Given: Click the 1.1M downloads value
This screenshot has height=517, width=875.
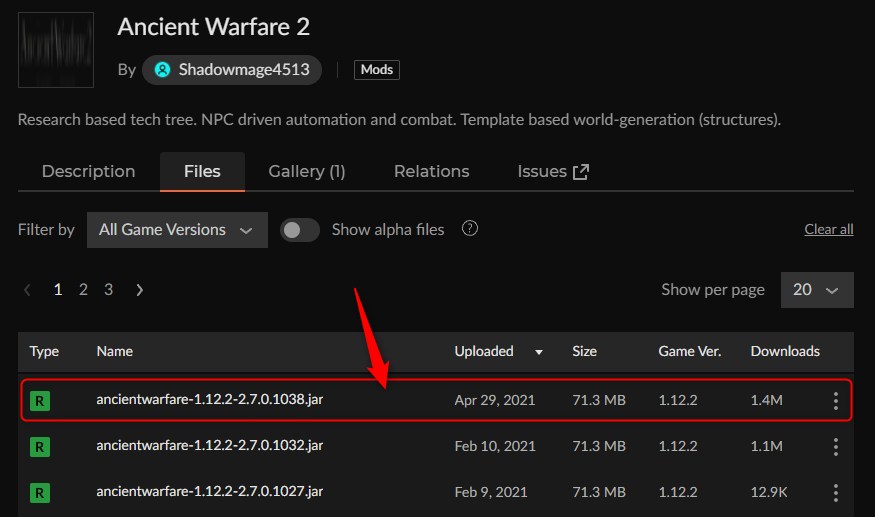Looking at the screenshot, I should 766,446.
